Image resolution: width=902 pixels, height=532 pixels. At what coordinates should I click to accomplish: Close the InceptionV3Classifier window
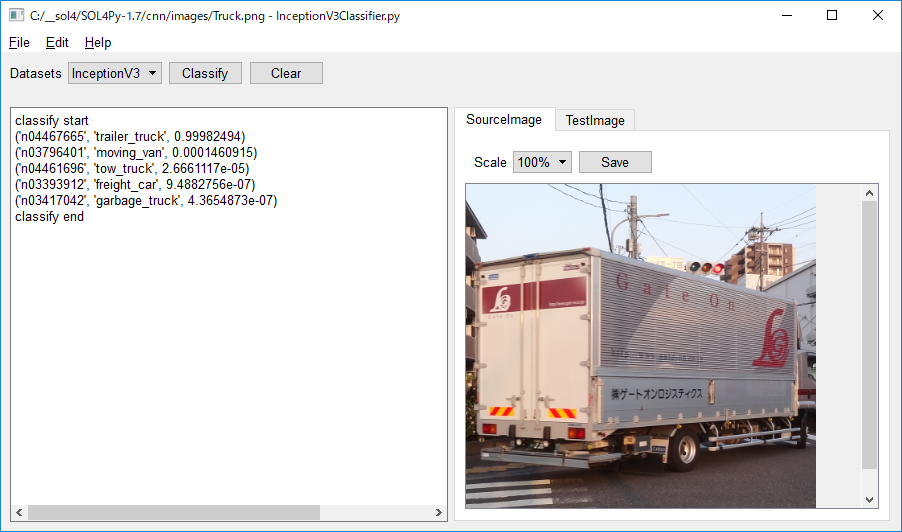[x=877, y=16]
